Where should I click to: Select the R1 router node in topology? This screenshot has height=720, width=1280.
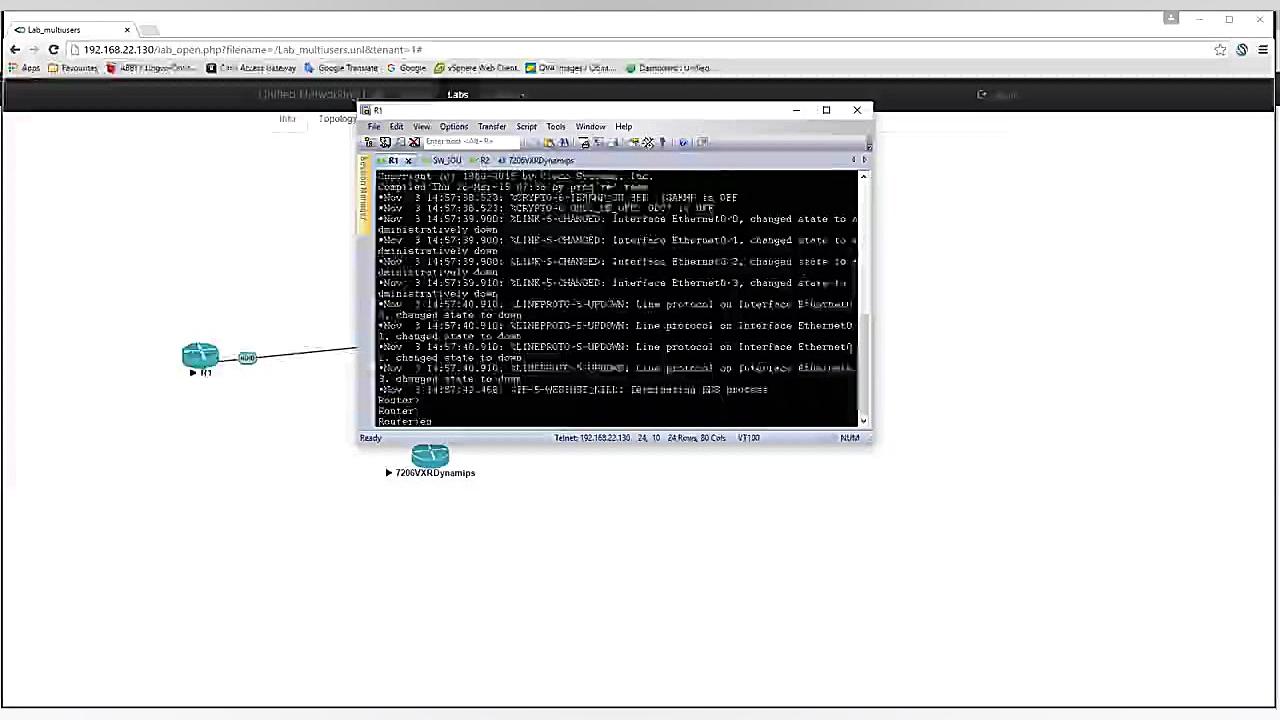coord(200,355)
